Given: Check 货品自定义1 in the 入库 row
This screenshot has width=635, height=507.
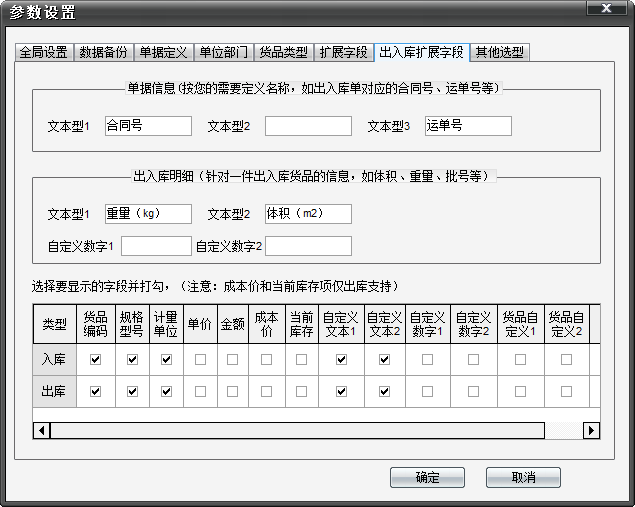Looking at the screenshot, I should [520, 360].
